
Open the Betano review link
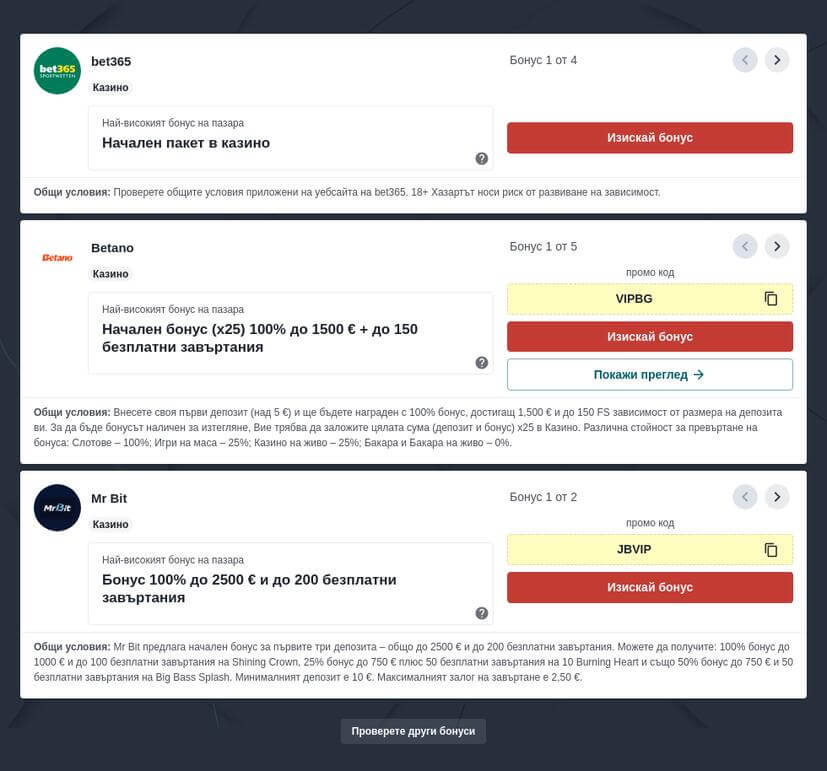[649, 375]
